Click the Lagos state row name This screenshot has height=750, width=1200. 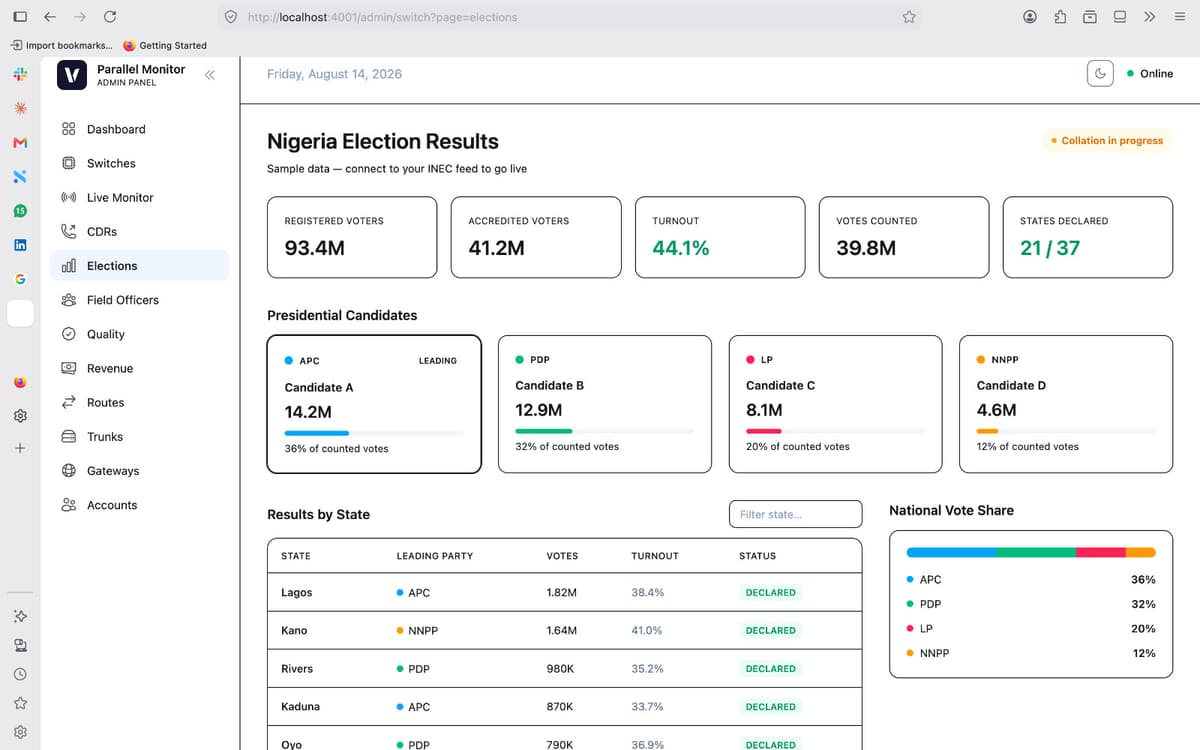pyautogui.click(x=297, y=593)
